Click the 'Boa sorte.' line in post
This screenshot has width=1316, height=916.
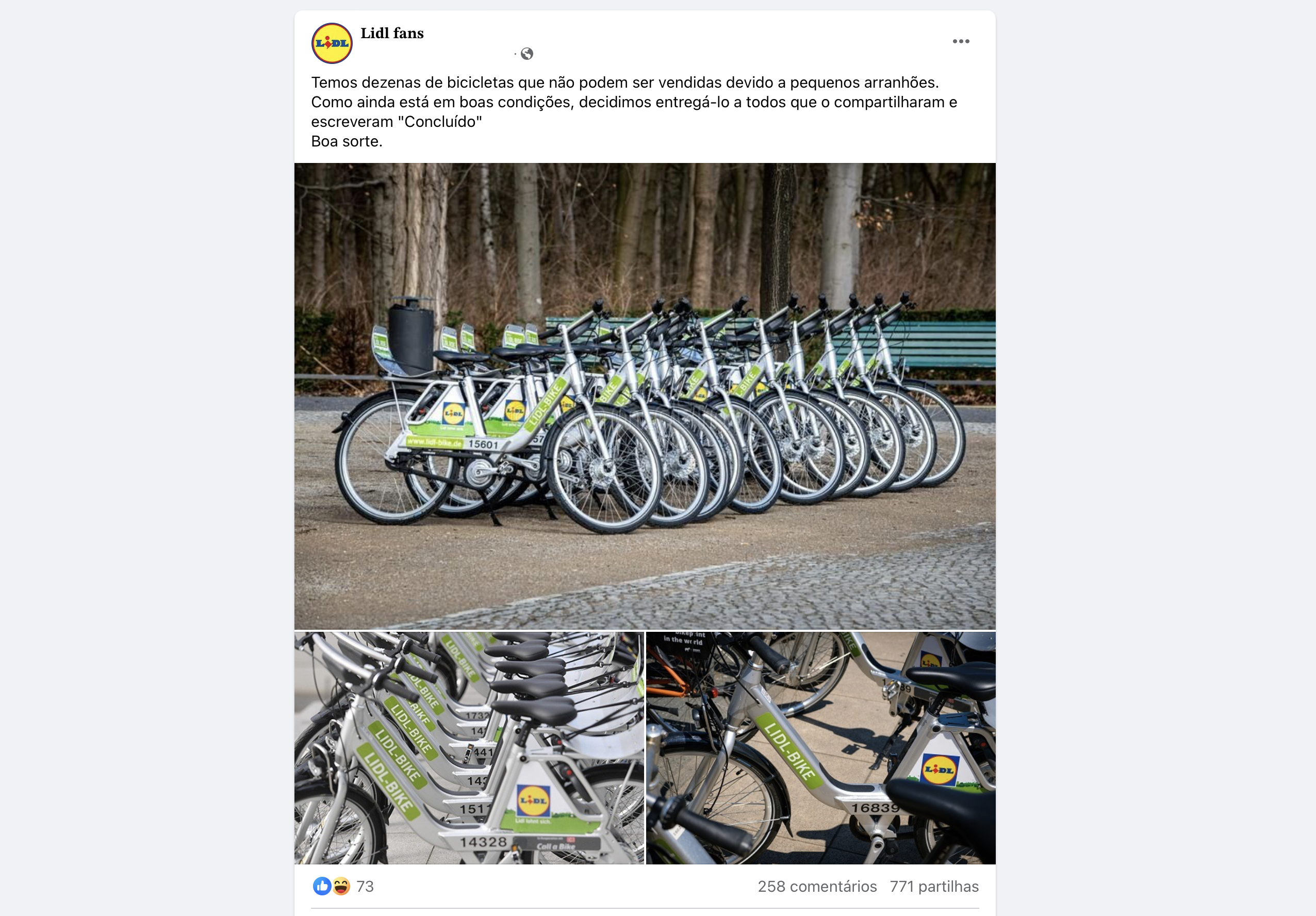tap(347, 142)
